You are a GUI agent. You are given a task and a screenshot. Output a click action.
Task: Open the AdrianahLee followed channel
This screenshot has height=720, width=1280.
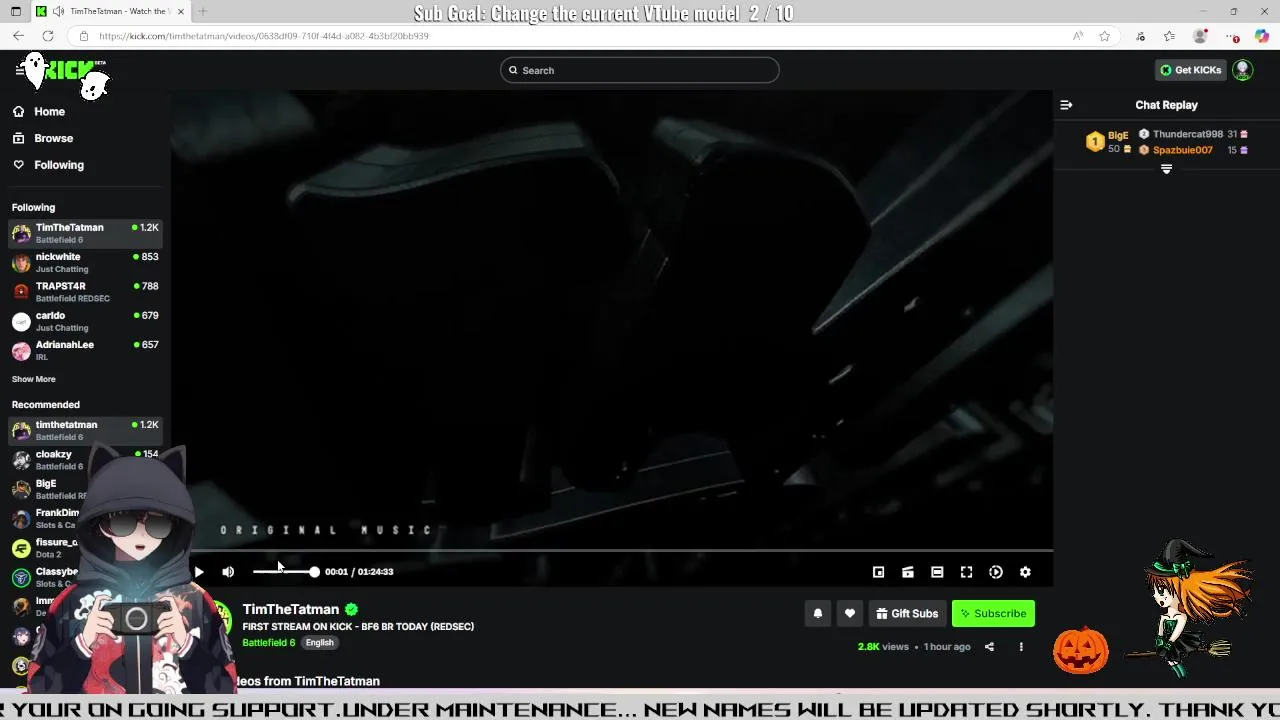coord(85,350)
